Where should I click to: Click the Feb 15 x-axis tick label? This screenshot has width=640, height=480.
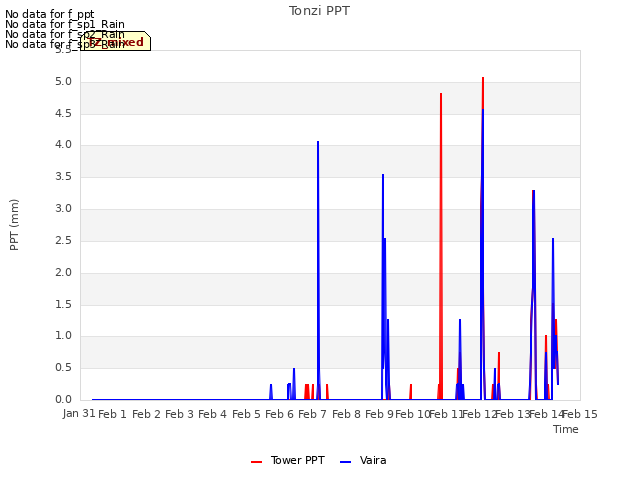[x=580, y=414]
